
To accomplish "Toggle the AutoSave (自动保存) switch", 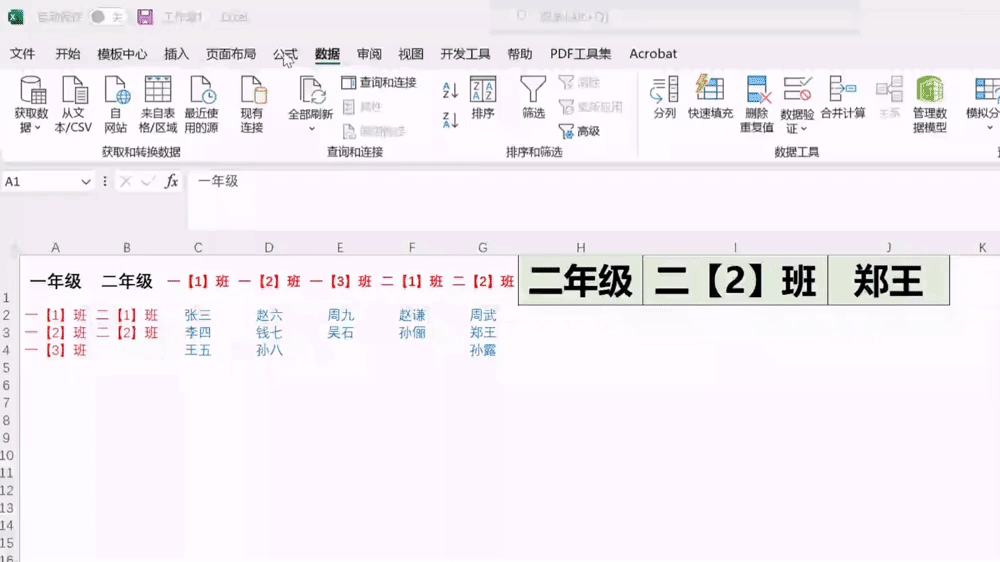I will pyautogui.click(x=106, y=17).
